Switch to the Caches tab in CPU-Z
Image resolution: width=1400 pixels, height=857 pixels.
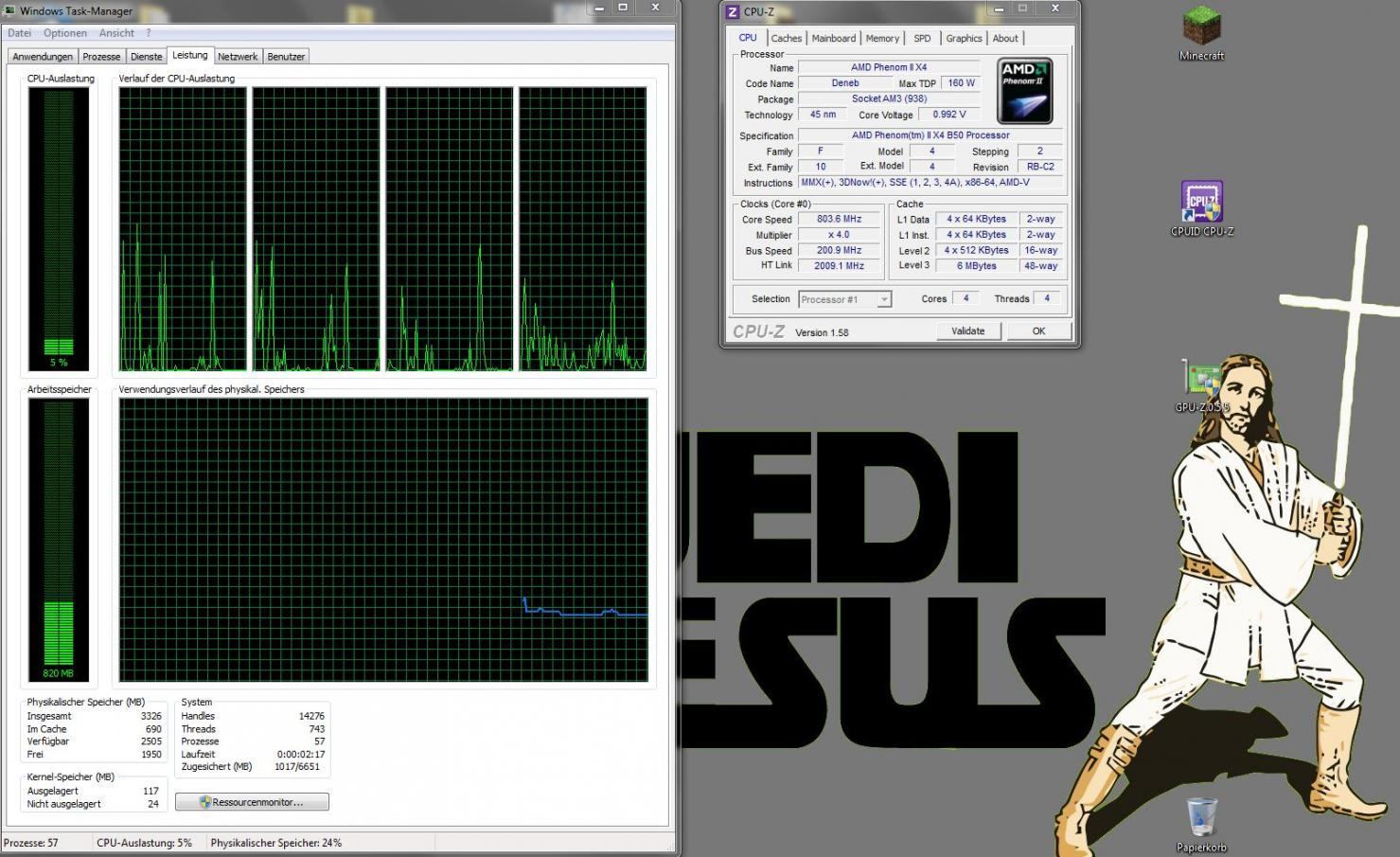[786, 39]
